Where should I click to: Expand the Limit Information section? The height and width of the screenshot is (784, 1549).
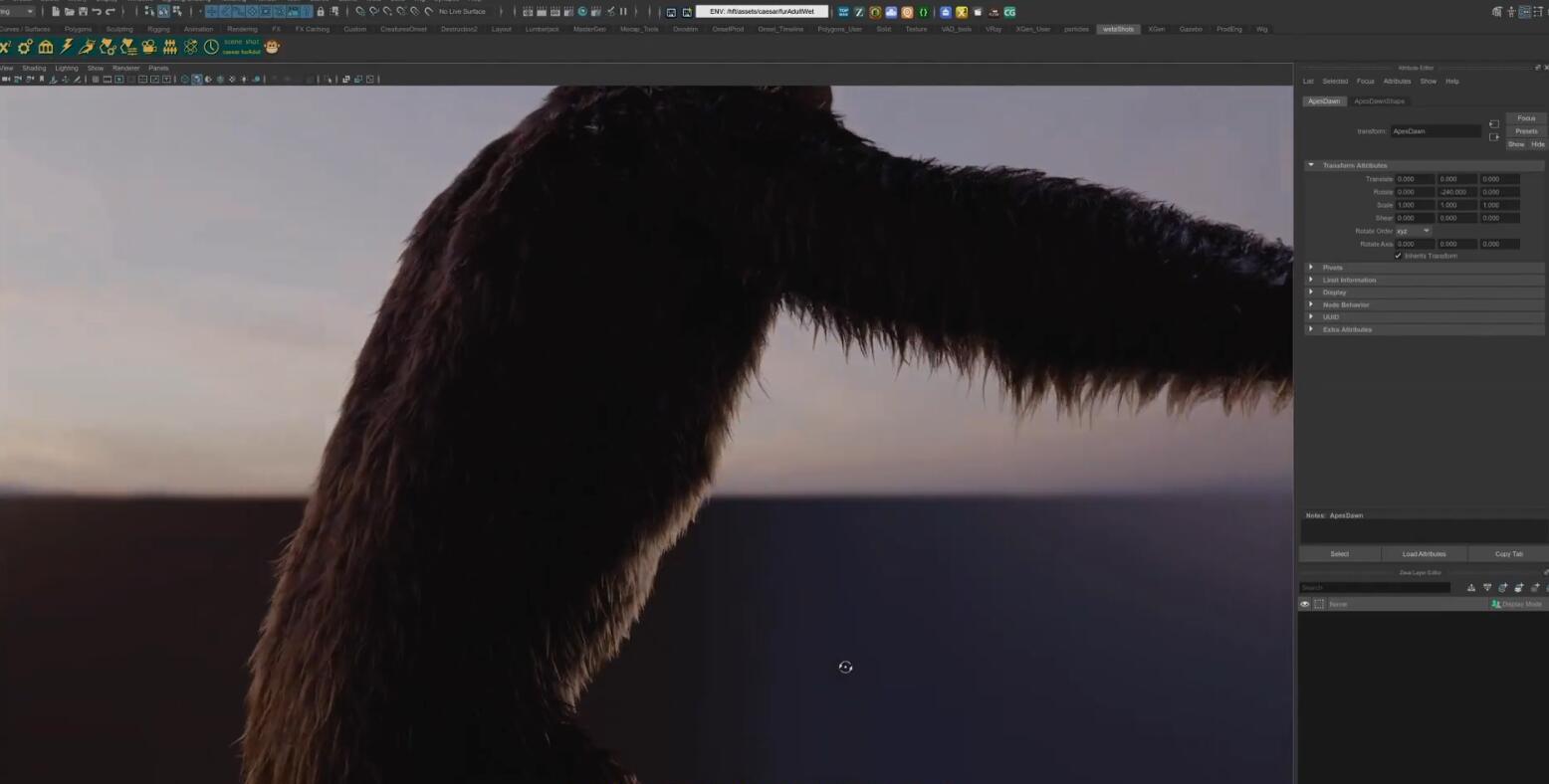point(1424,280)
